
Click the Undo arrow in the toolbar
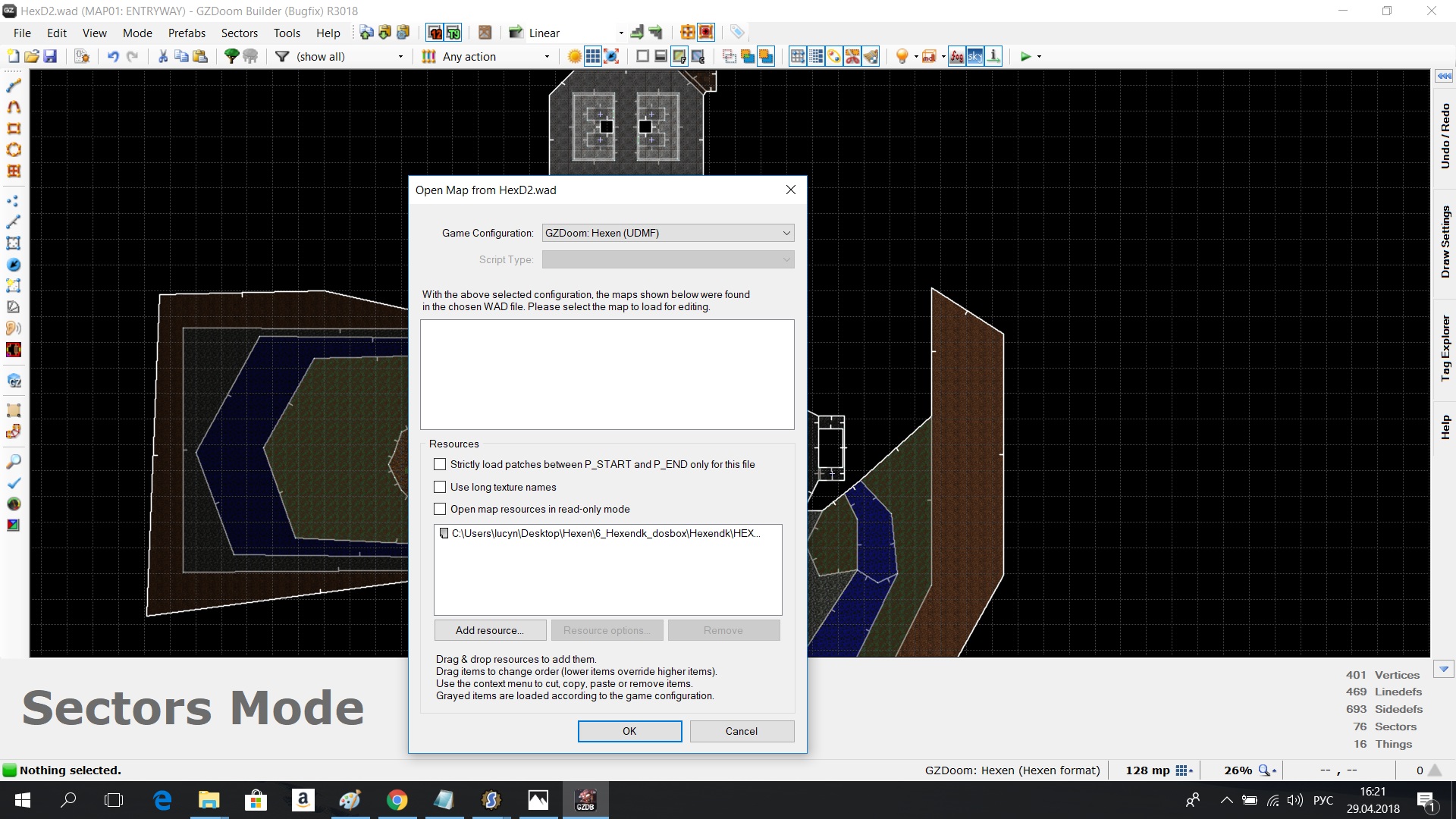pyautogui.click(x=113, y=56)
